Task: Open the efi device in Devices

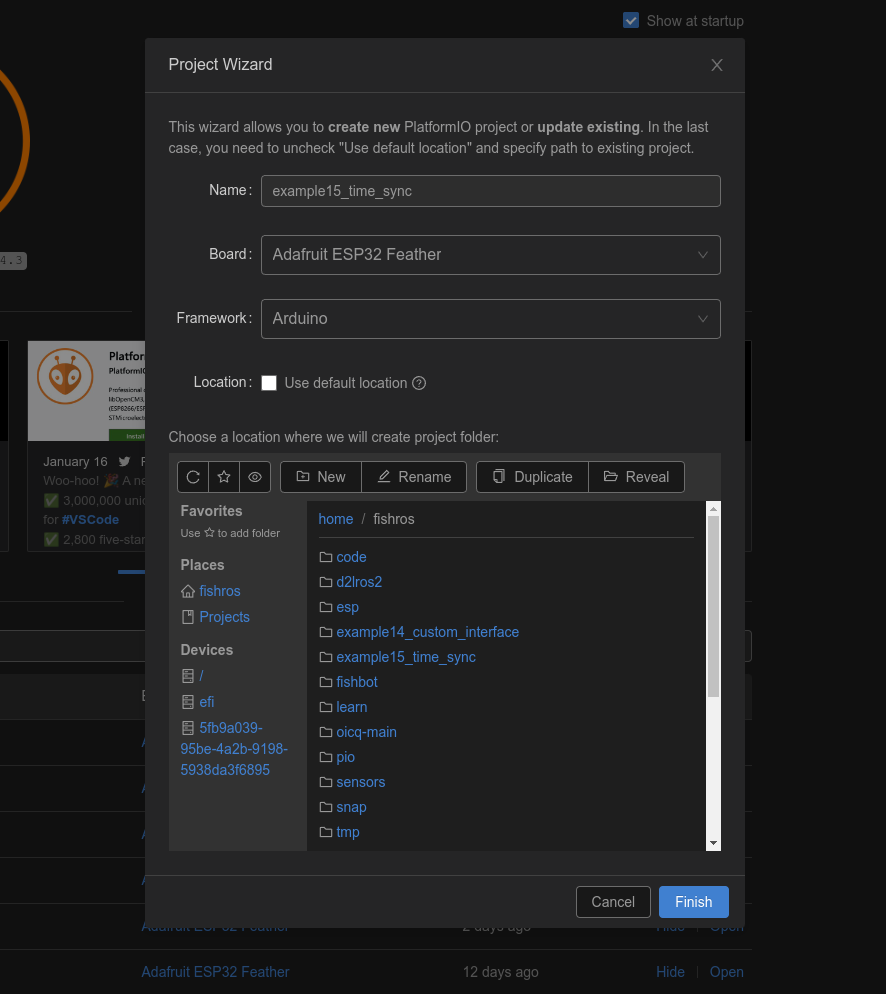Action: 206,702
